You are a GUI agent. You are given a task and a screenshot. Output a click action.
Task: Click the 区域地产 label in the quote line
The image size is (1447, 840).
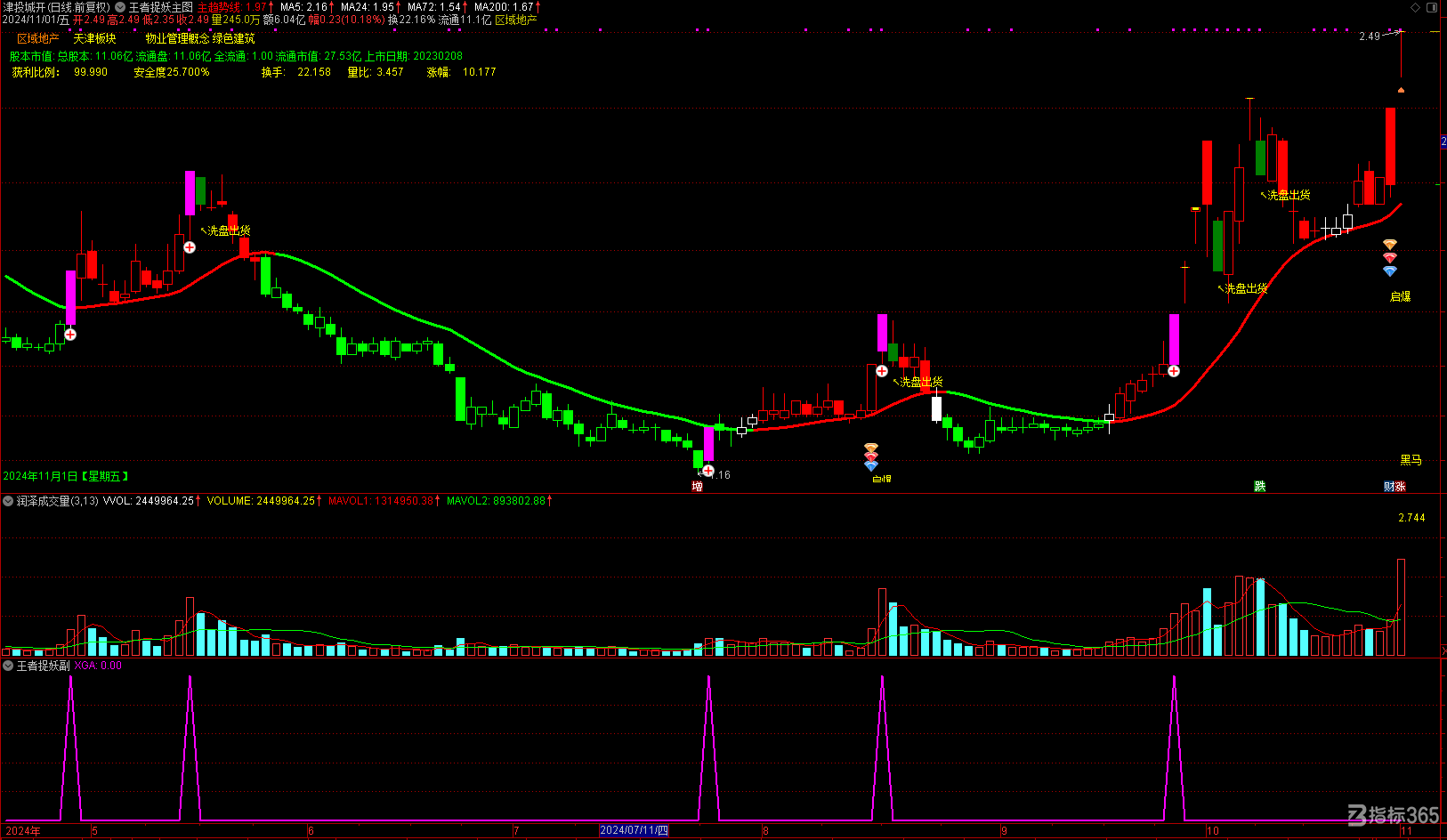(516, 20)
